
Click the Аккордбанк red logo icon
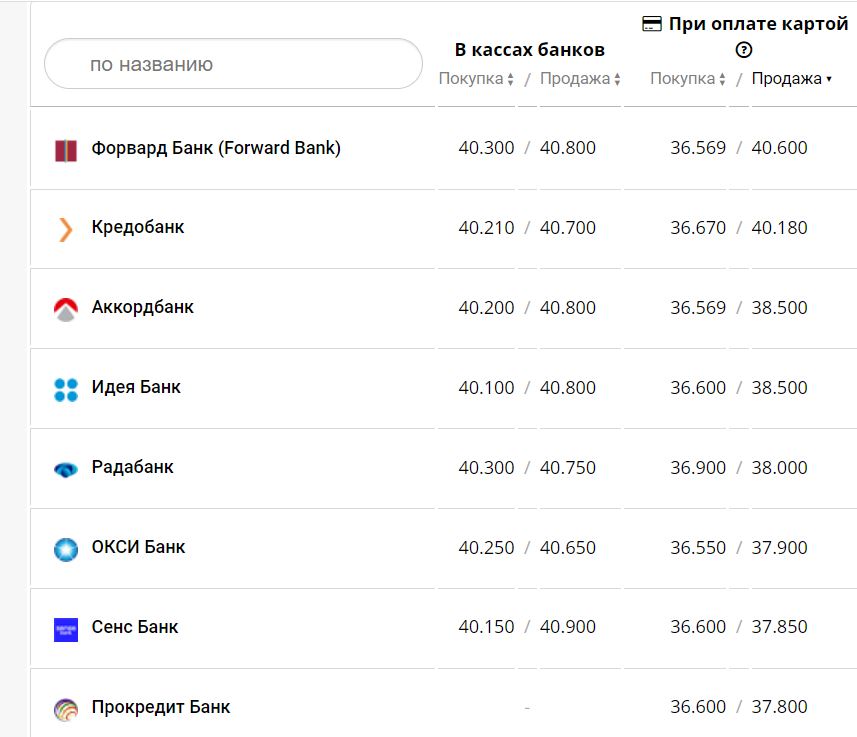(65, 310)
